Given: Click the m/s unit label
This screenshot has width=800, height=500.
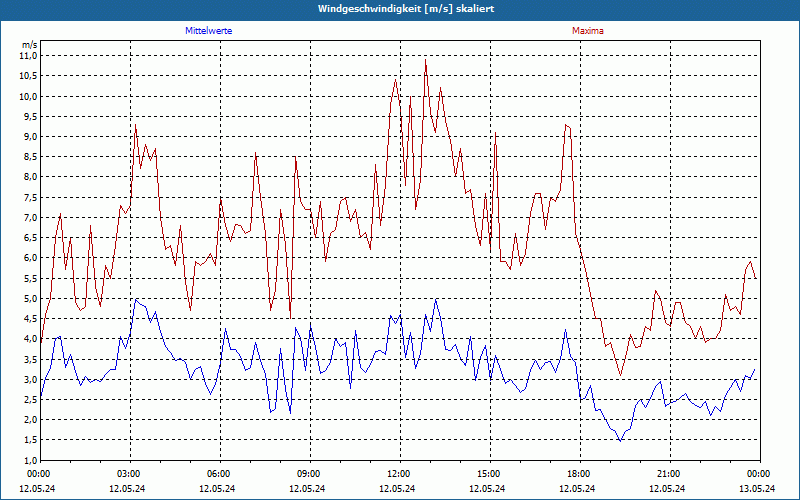Looking at the screenshot, I should (x=29, y=45).
